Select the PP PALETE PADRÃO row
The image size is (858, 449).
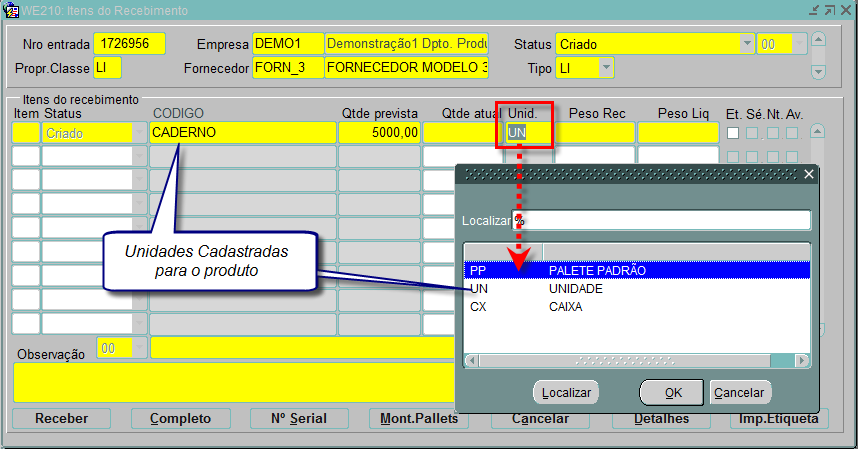point(637,270)
